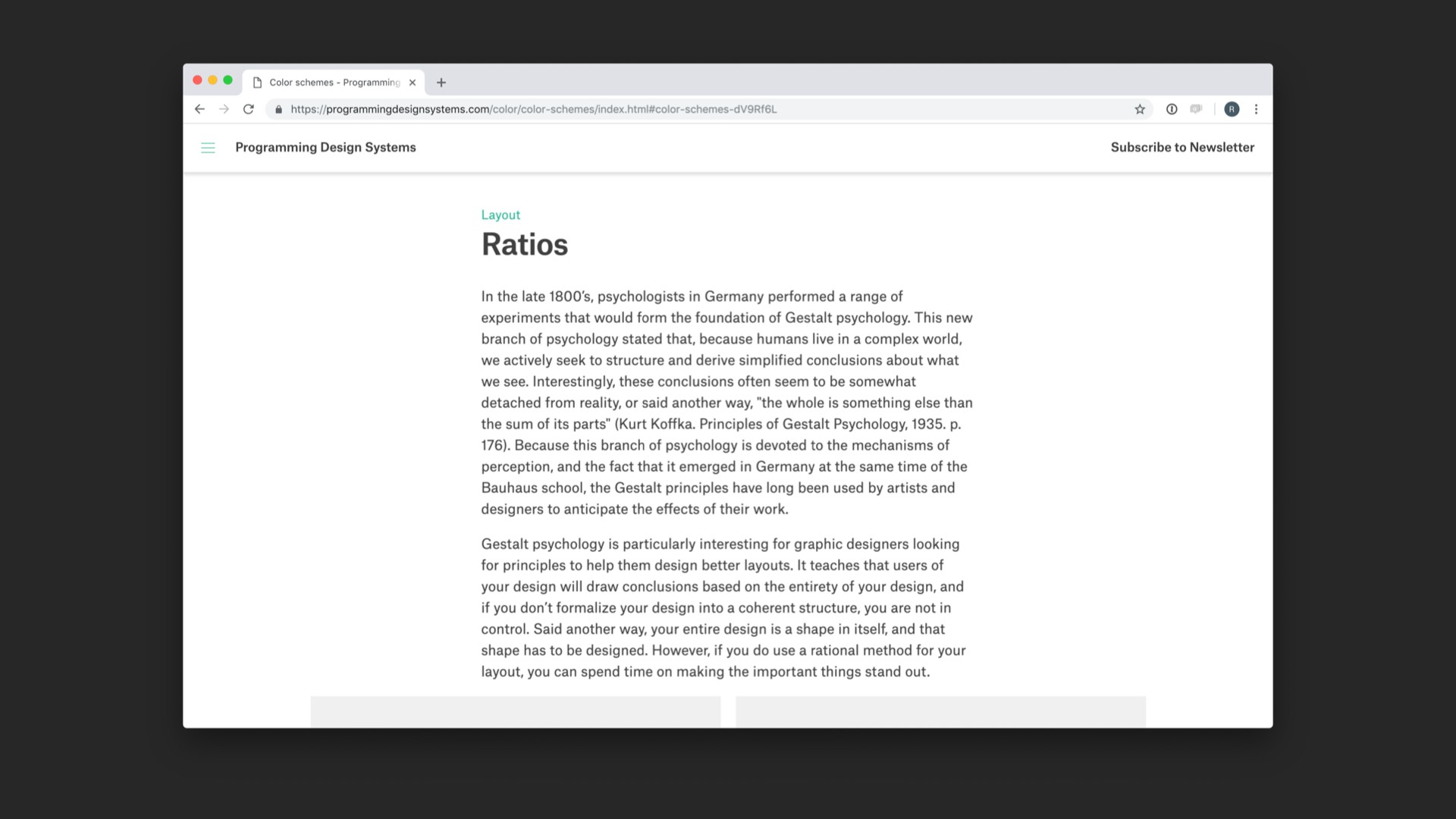Click Programming Design Systems site name

pos(325,147)
